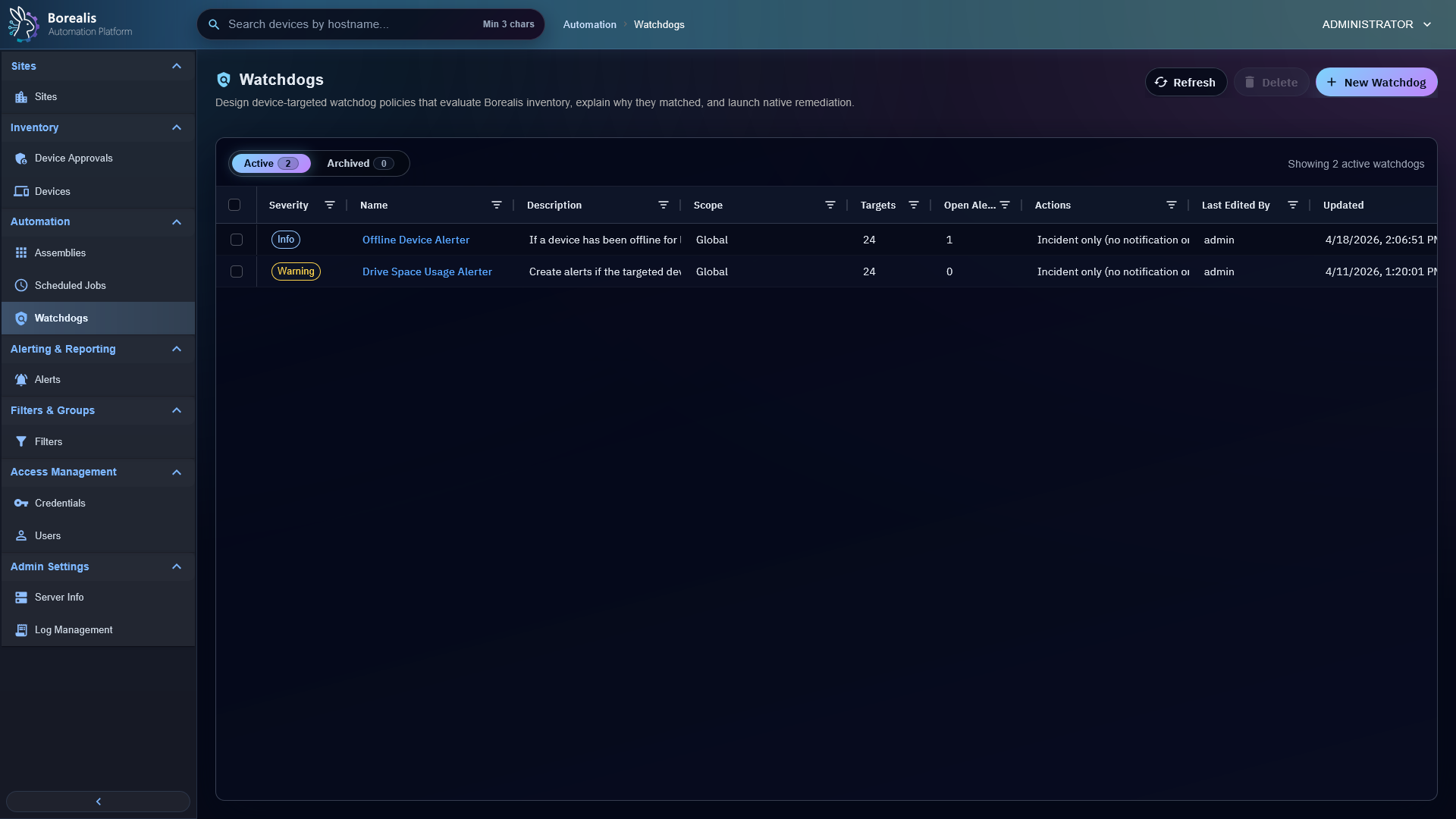The width and height of the screenshot is (1456, 819).
Task: Collapse sidebar with the left arrow
Action: tap(98, 802)
